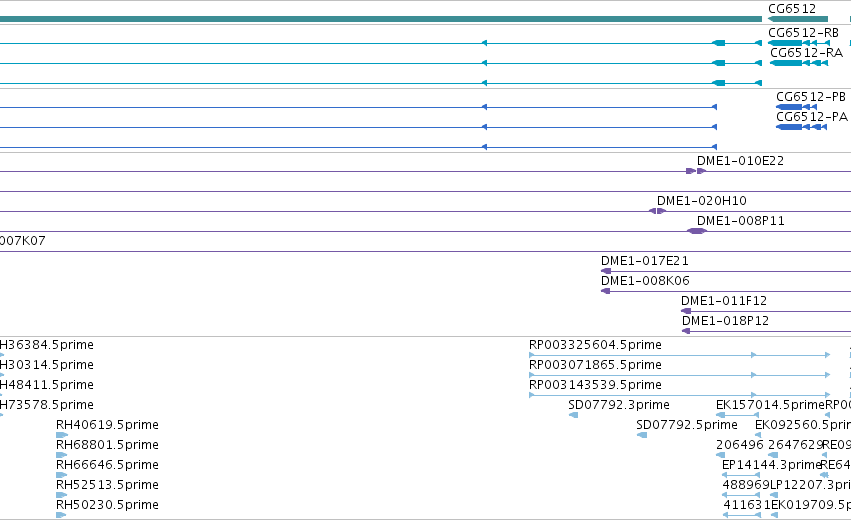851x520 pixels.
Task: Select the H36384.5prime EST label
Action: [x=47, y=345]
